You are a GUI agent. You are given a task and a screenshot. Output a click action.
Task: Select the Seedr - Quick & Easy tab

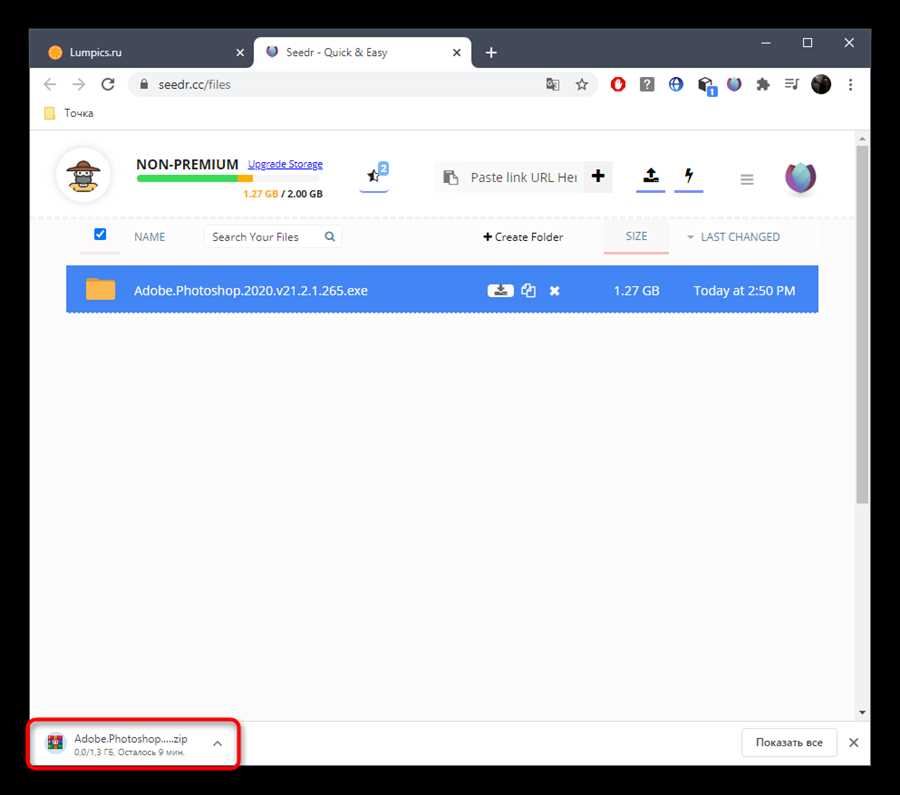(x=362, y=52)
